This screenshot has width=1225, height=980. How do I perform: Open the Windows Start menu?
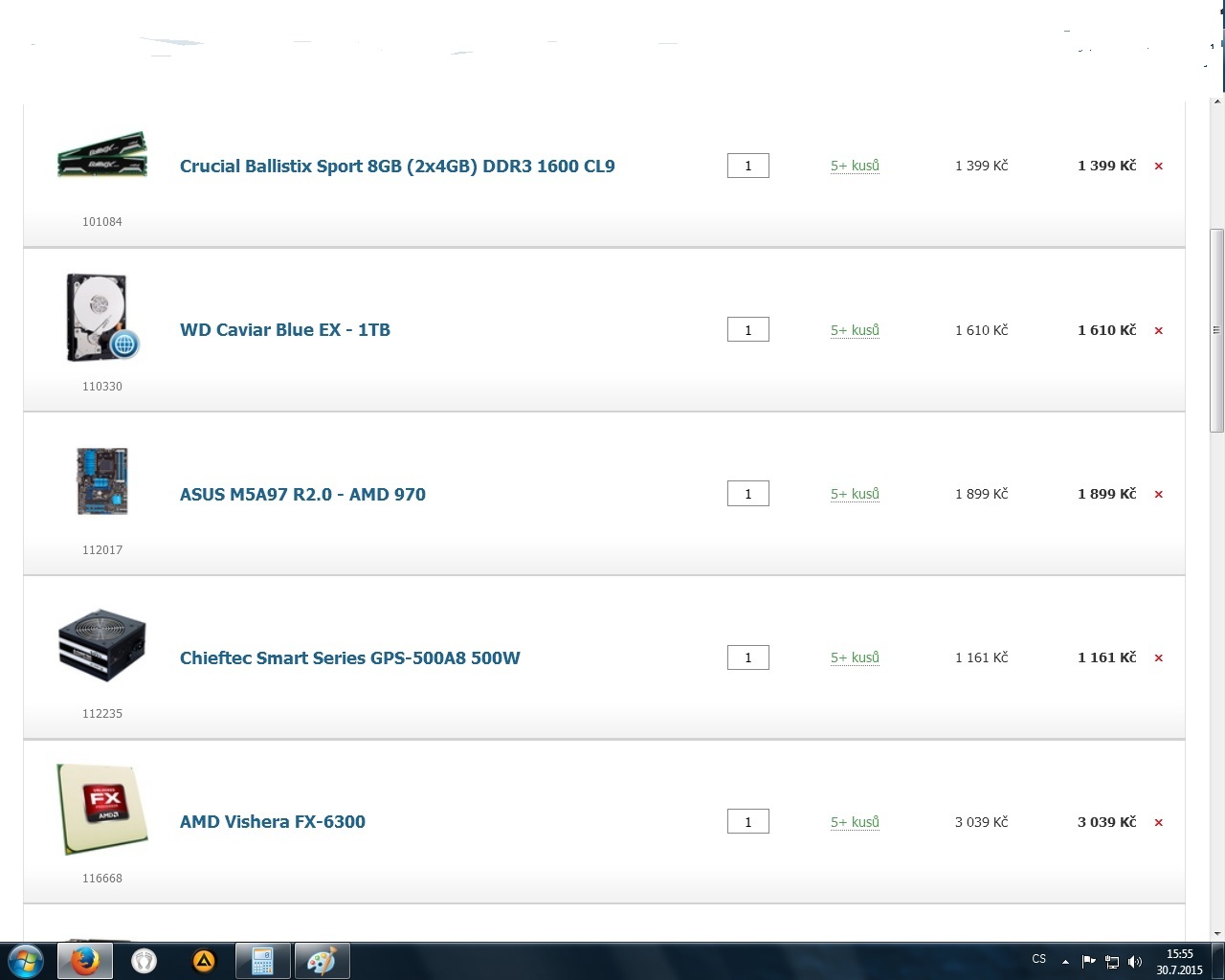[26, 960]
